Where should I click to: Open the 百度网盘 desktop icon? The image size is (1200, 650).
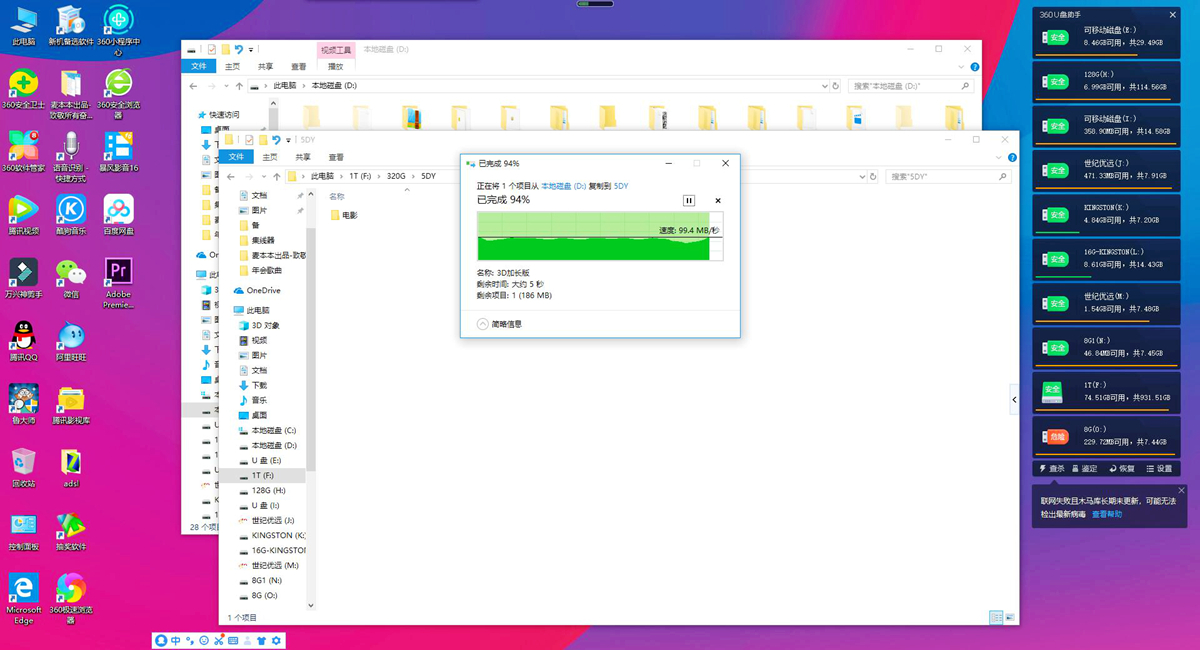pyautogui.click(x=118, y=215)
